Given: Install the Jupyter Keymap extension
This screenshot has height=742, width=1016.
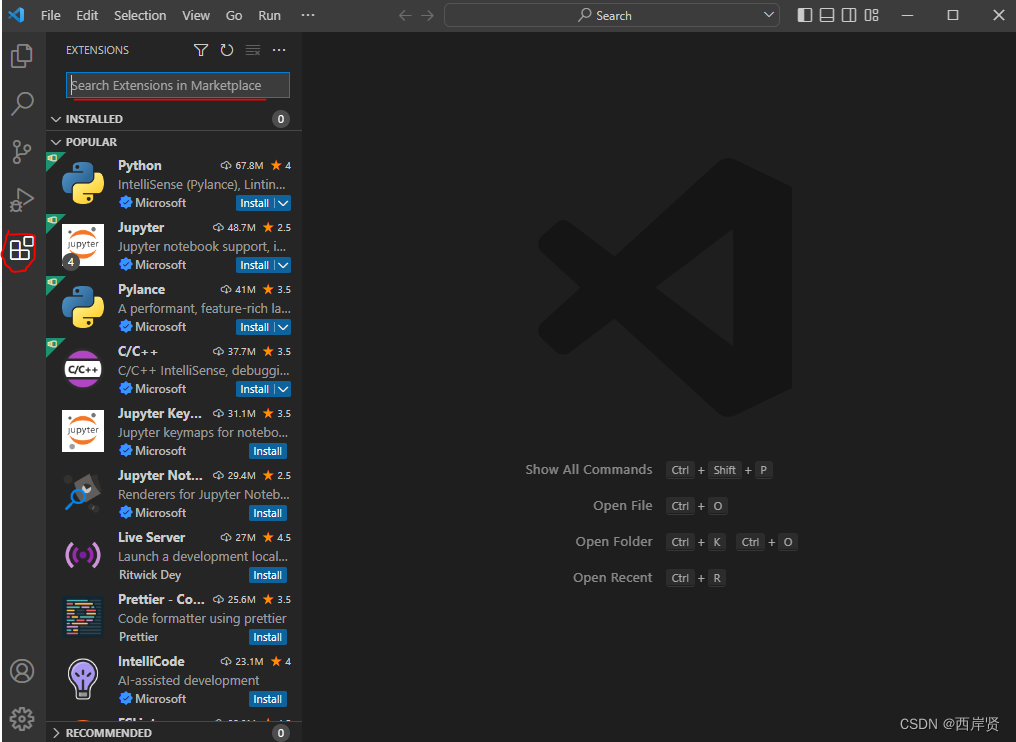Looking at the screenshot, I should click(268, 451).
